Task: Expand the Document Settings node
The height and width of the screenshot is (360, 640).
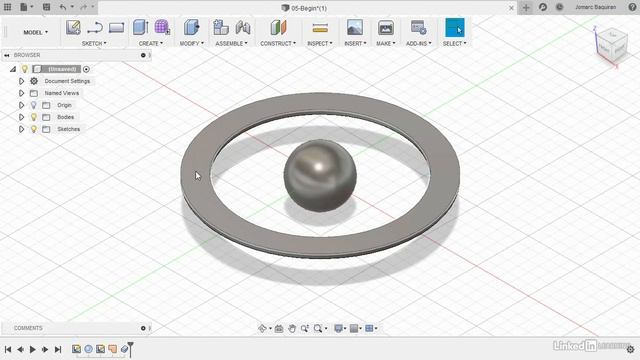Action: pos(22,81)
